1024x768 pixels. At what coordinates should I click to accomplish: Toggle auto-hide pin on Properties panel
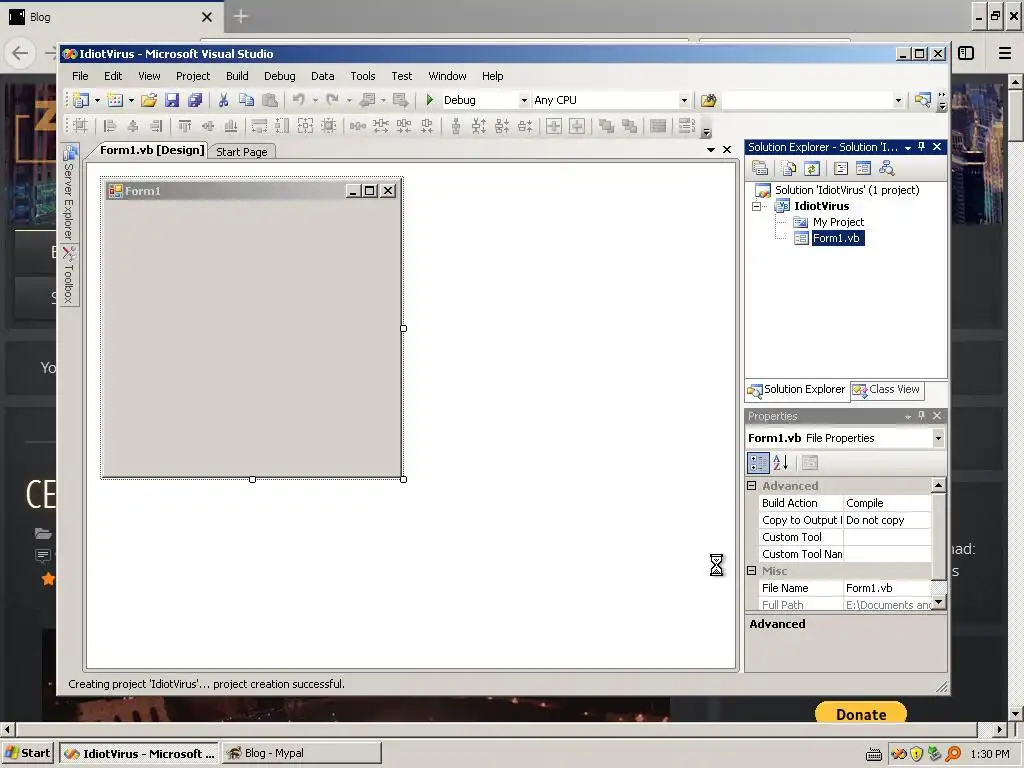[921, 416]
